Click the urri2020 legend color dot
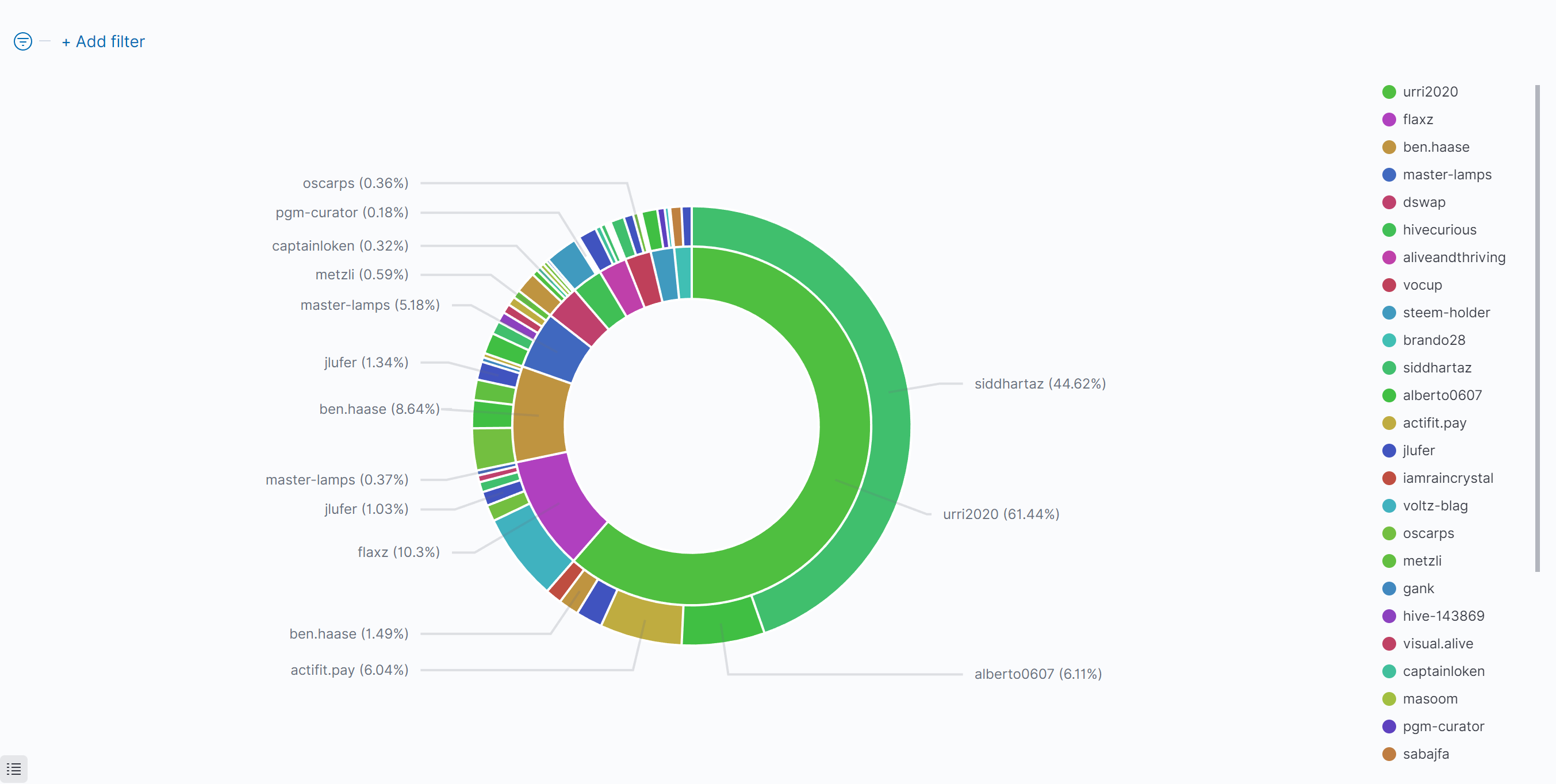Image resolution: width=1556 pixels, height=784 pixels. click(1389, 92)
